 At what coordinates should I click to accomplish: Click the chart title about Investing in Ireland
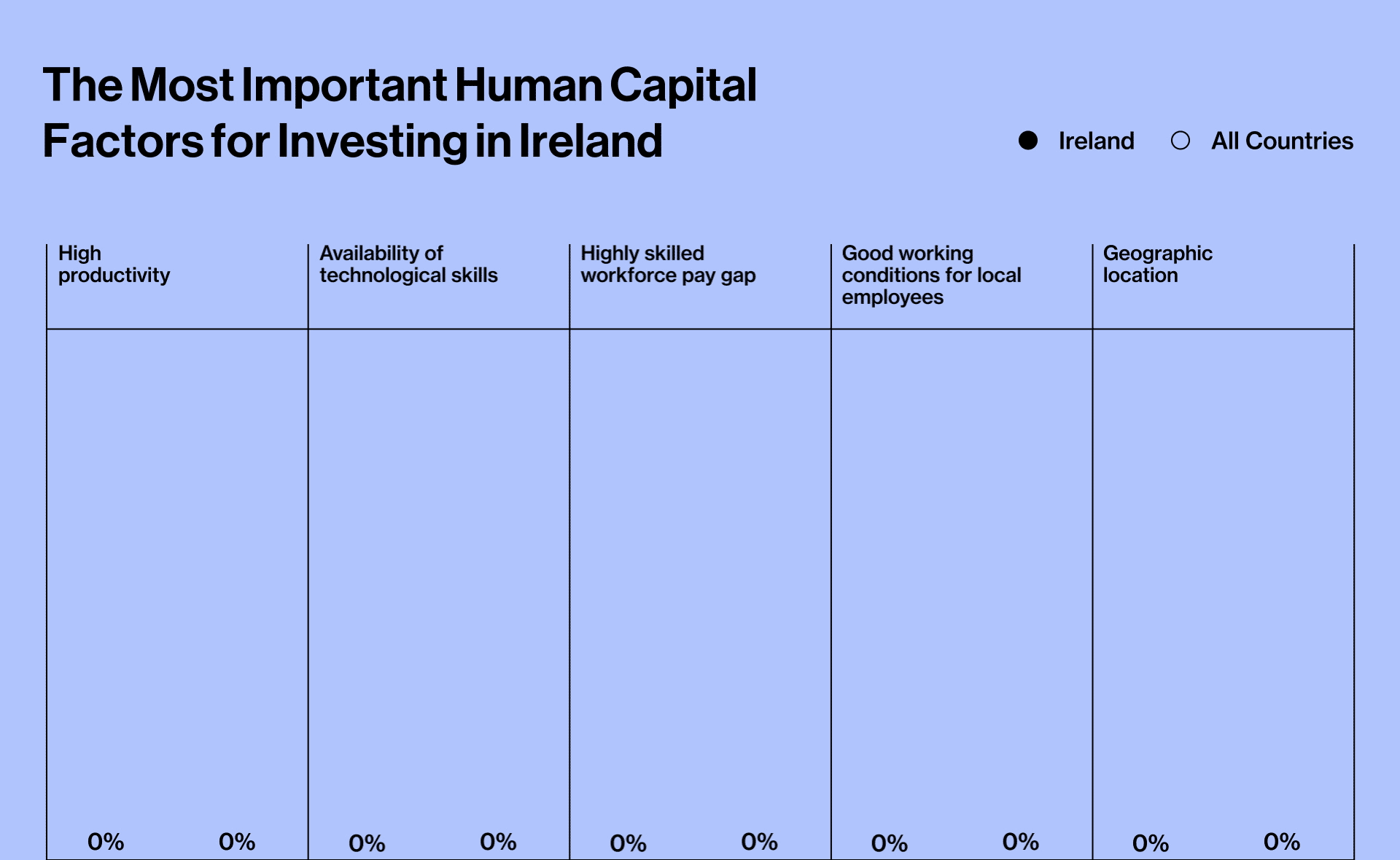(400, 112)
